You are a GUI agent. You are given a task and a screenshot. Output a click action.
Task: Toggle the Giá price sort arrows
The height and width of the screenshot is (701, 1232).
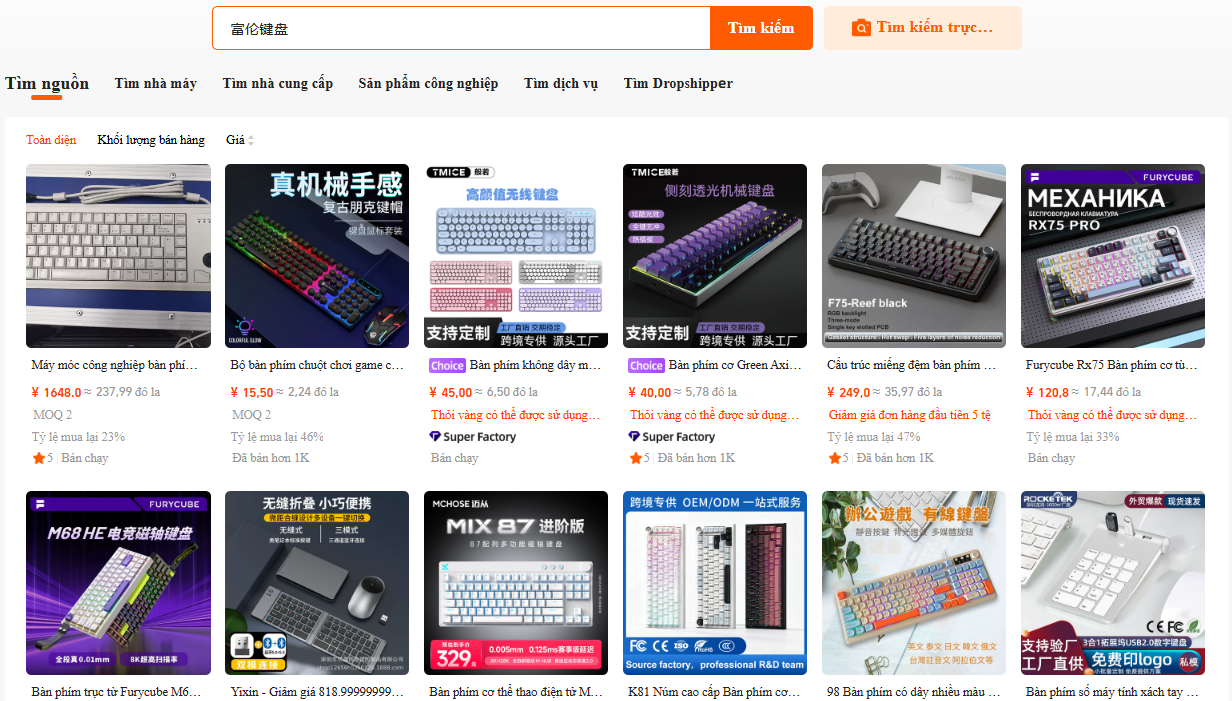[x=251, y=140]
